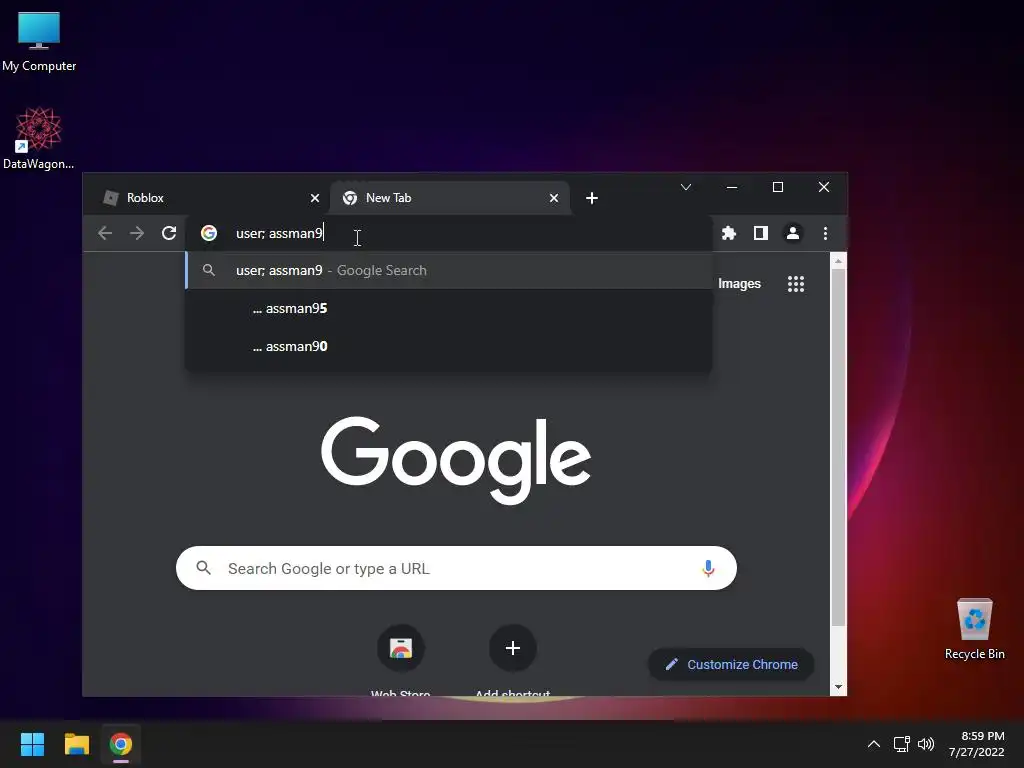
Task: Open the tab search chevron
Action: coord(686,187)
